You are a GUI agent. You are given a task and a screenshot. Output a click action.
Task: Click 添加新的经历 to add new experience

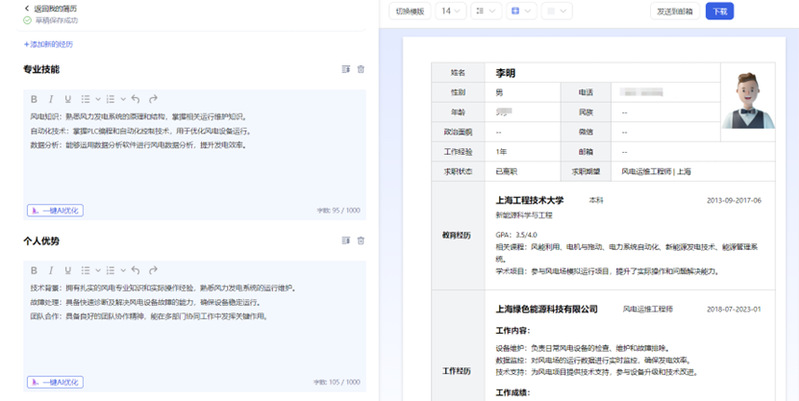[48, 44]
